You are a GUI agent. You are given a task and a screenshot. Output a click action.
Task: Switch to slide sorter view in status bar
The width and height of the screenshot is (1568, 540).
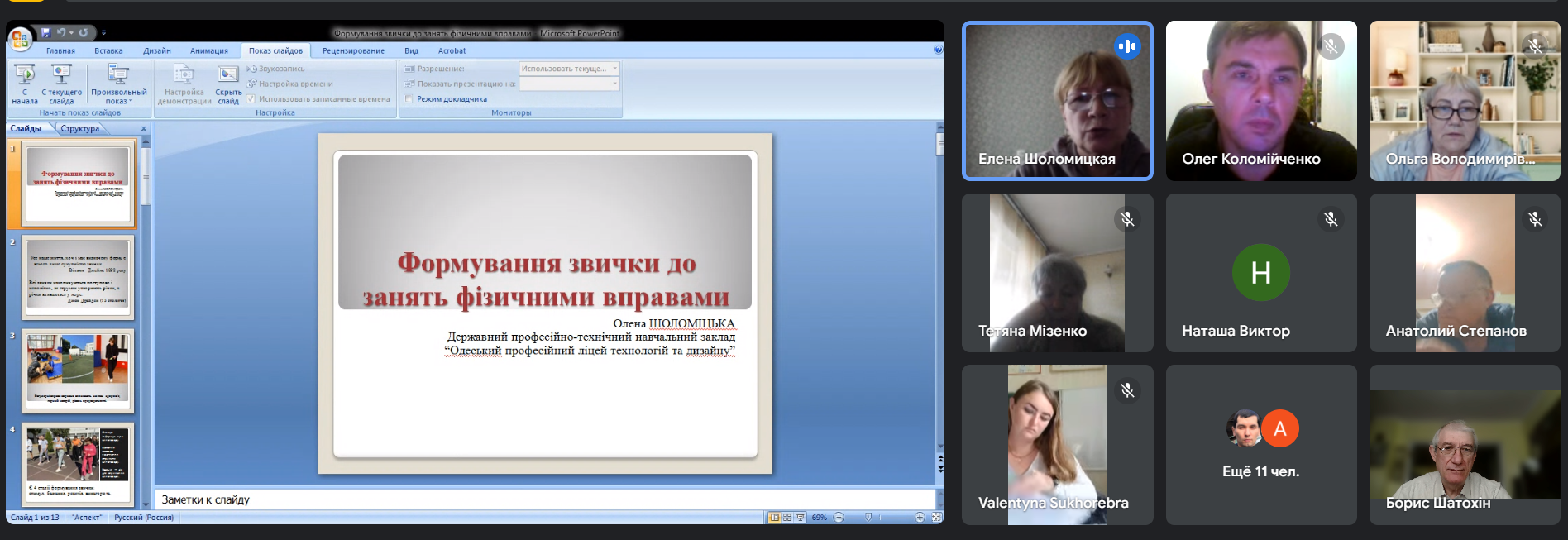(787, 518)
